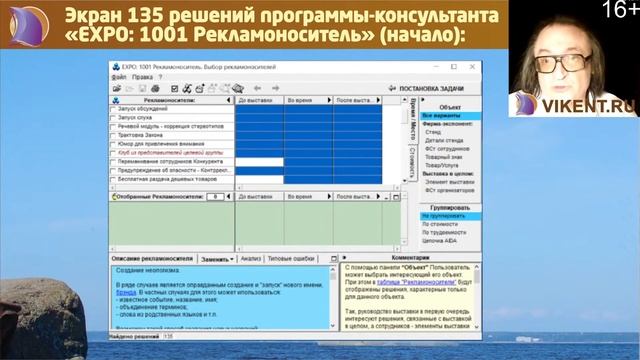Tick the checkbox for Запуск обсуждений
Screen dimensions: 640x360
(x=113, y=109)
